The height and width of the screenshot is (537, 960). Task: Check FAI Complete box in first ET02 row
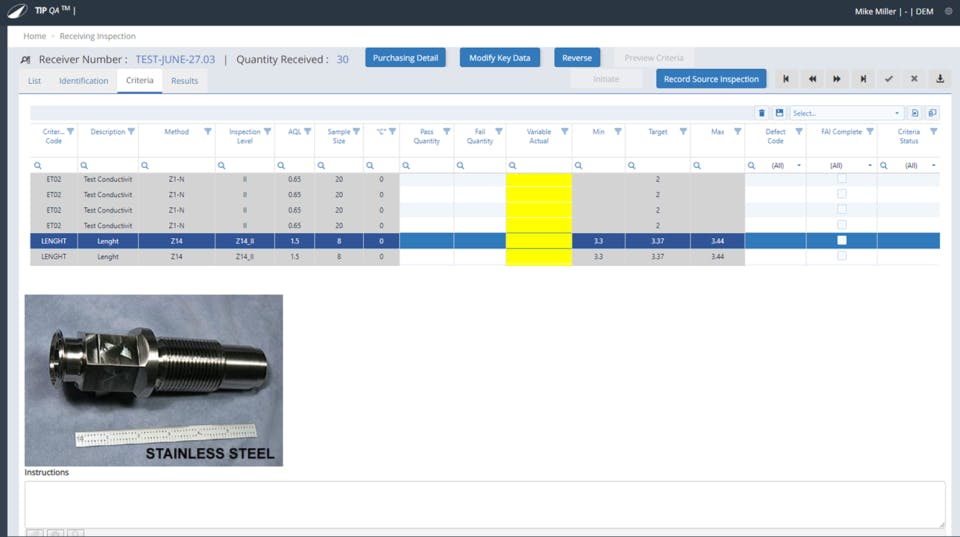point(842,179)
